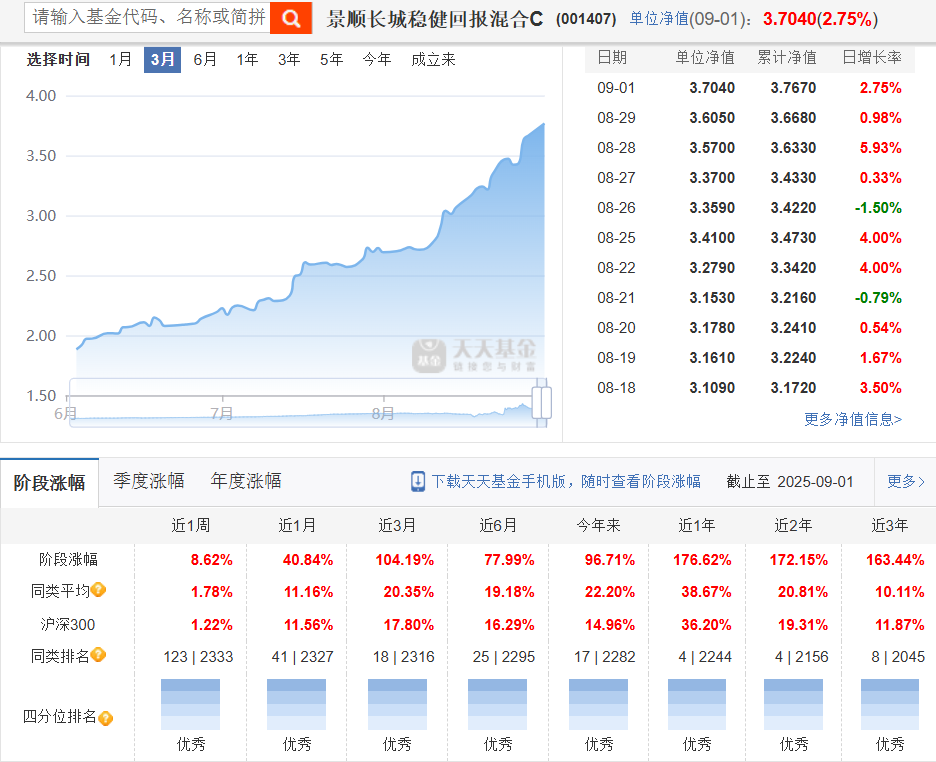Click the 近2年 quartile bar graphic

[x=793, y=704]
